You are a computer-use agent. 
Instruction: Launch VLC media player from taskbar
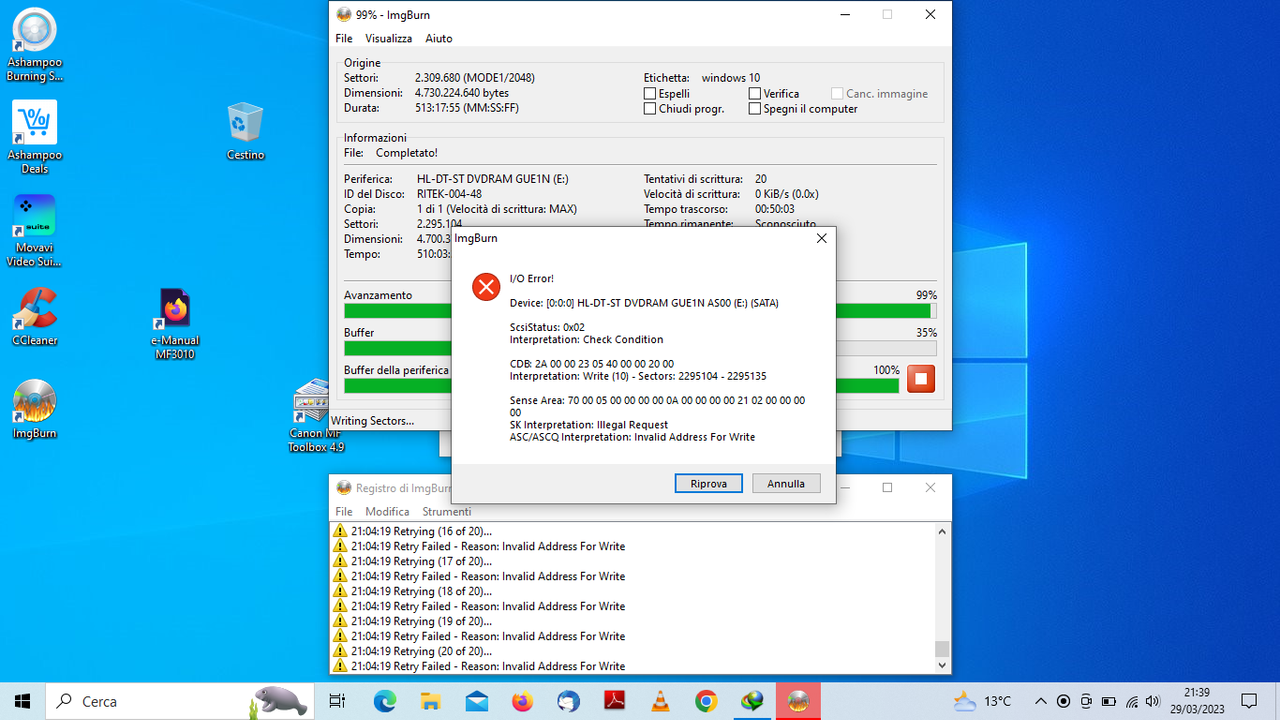click(x=660, y=701)
